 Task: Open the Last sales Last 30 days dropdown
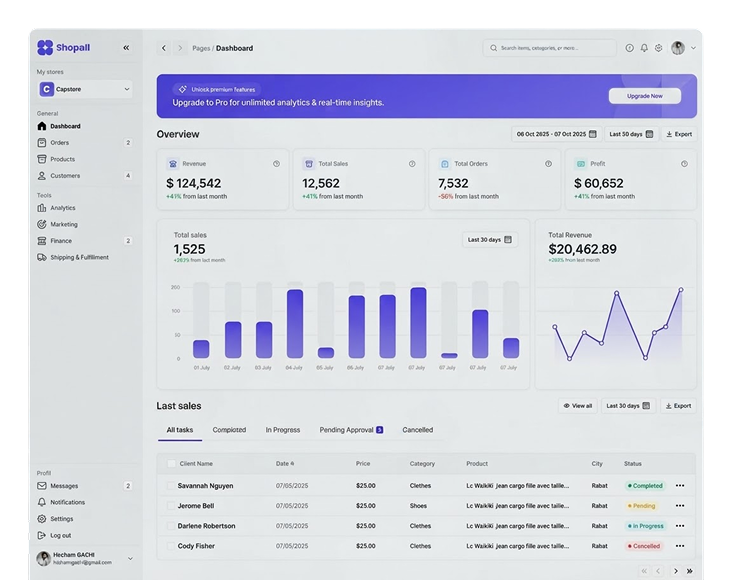tap(628, 405)
